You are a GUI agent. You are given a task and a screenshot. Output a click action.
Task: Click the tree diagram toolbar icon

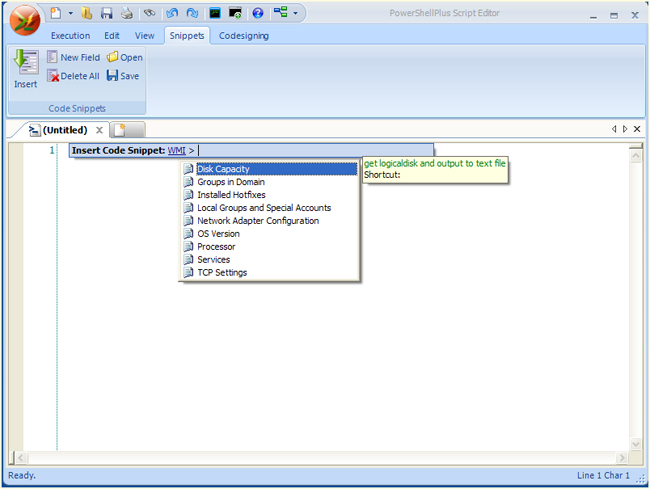pos(281,12)
